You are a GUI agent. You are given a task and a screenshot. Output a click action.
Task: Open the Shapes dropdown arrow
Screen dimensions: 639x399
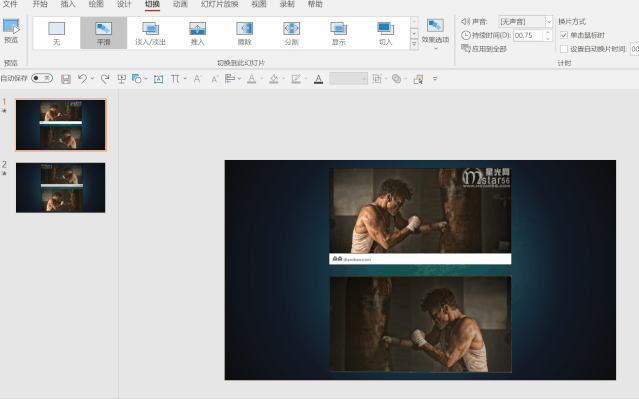point(146,79)
